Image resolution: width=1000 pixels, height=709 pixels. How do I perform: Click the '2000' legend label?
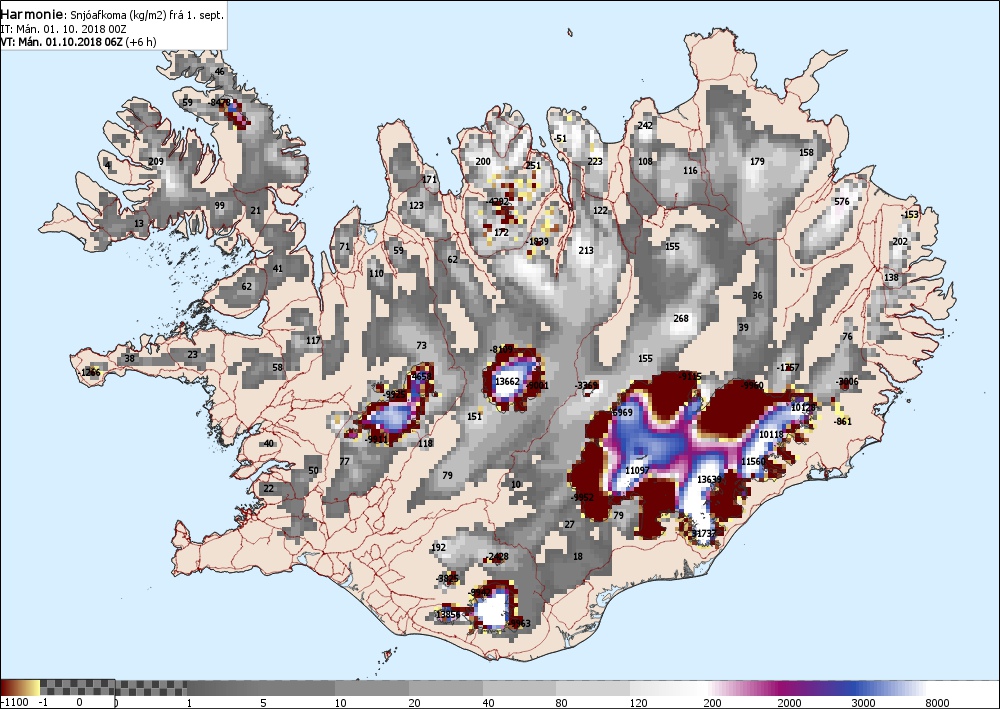pos(789,703)
